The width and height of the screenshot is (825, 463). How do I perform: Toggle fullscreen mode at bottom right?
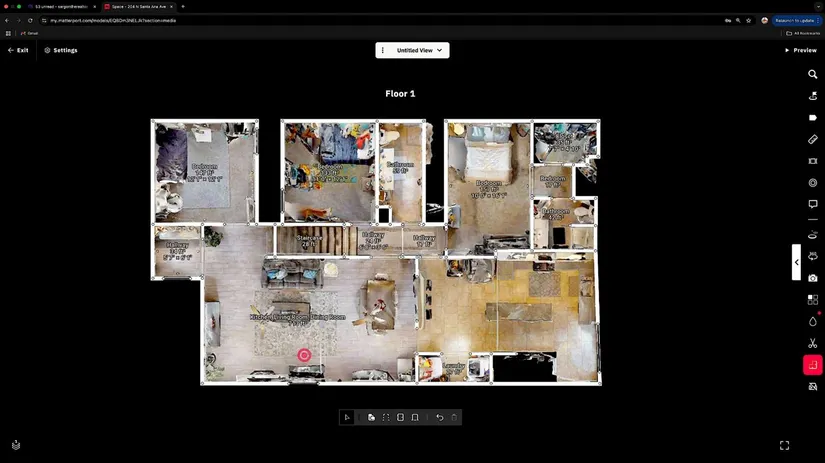click(x=784, y=445)
